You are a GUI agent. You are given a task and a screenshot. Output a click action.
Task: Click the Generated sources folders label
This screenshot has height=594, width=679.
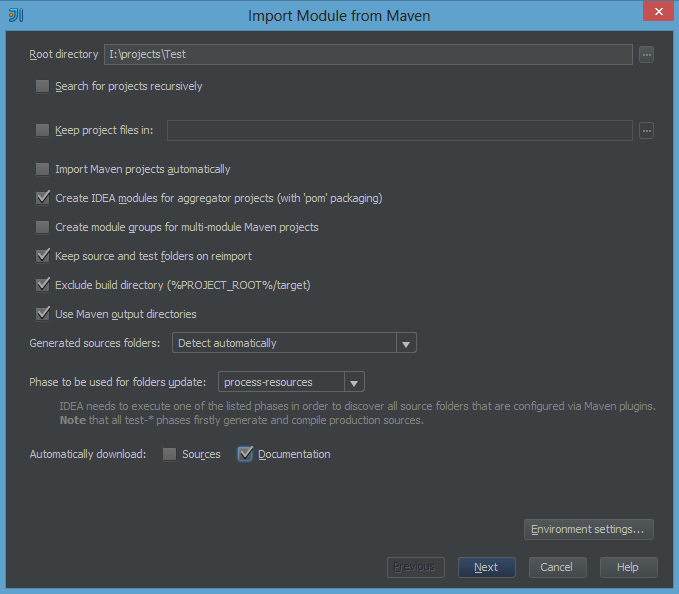[94, 343]
